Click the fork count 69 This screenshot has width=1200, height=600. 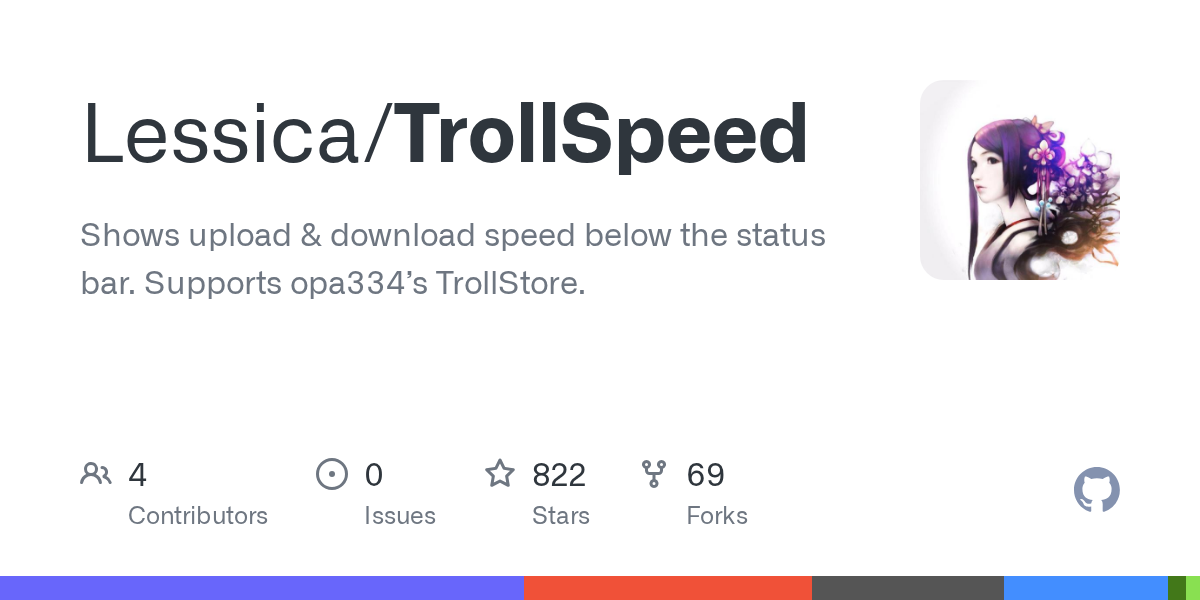(706, 475)
